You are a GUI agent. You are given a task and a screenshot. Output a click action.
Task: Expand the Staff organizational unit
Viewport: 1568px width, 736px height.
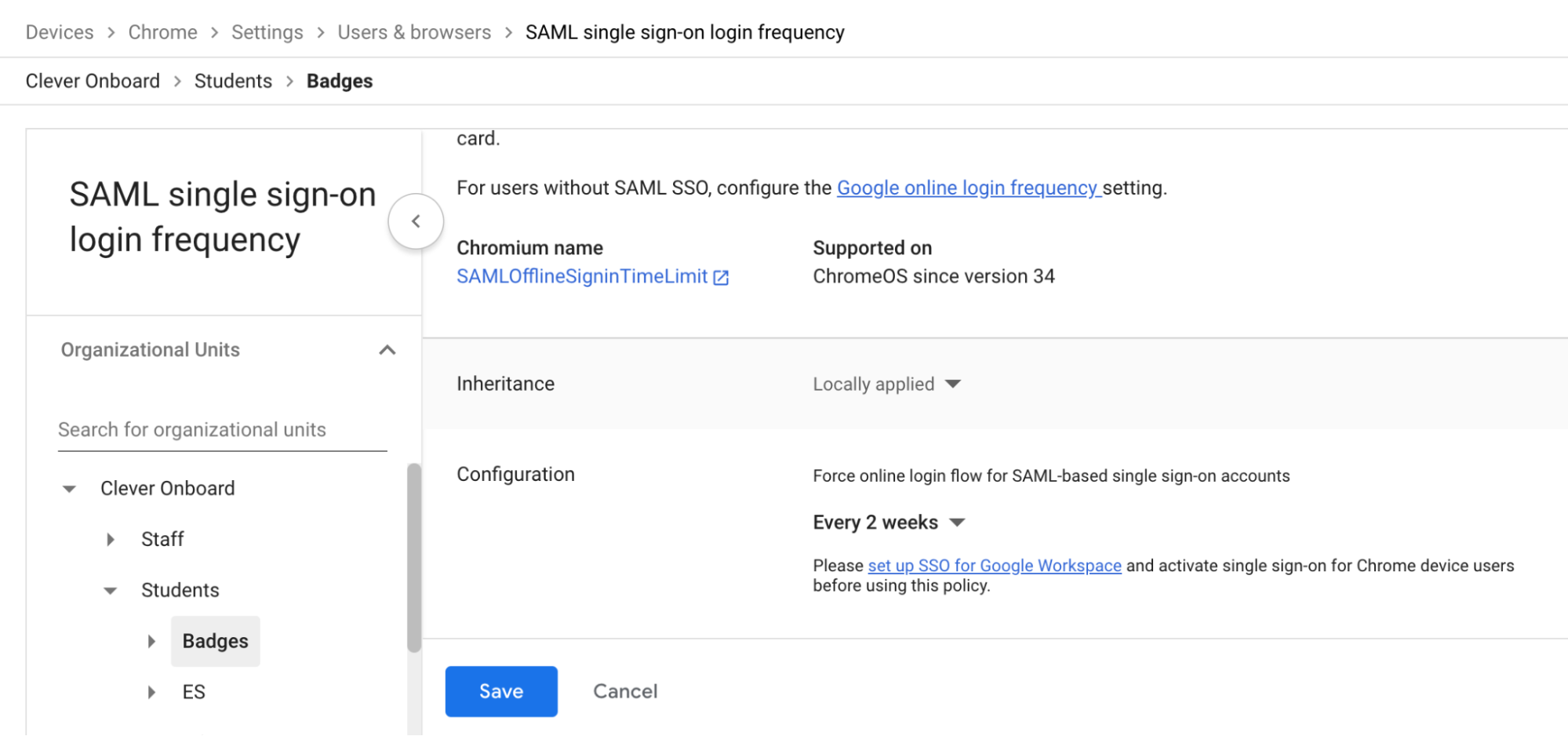110,539
